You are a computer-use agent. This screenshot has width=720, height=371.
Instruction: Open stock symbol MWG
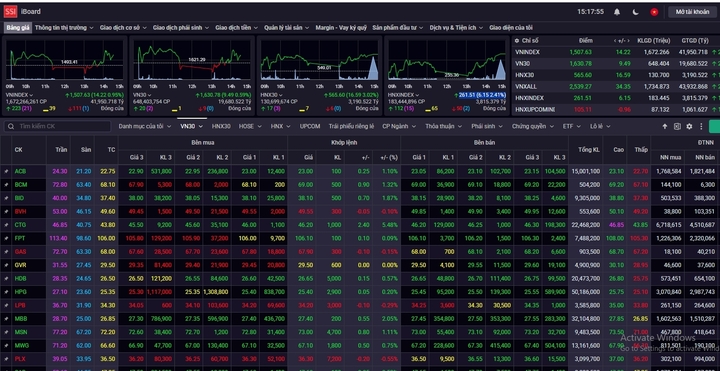tap(21, 346)
